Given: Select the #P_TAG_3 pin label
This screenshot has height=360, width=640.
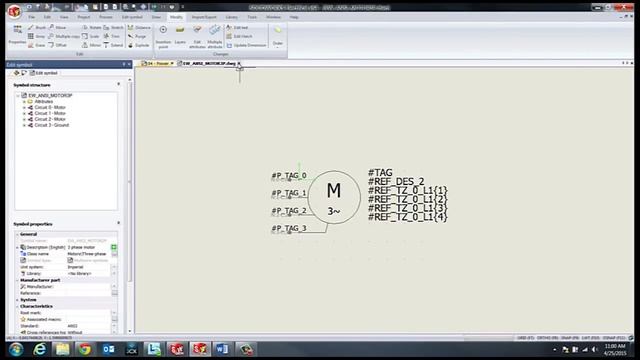Looking at the screenshot, I should point(289,228).
